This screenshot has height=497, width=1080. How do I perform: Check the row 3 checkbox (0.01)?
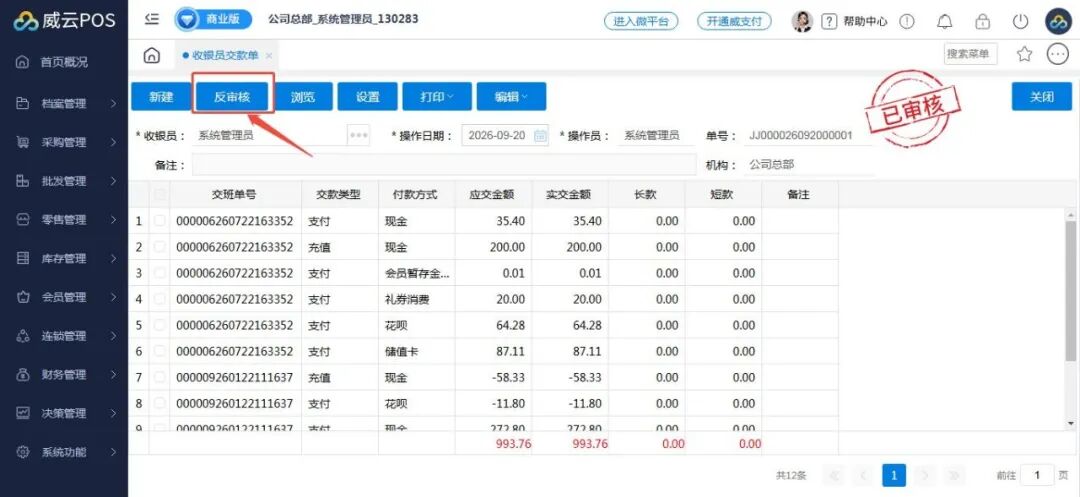(x=160, y=273)
